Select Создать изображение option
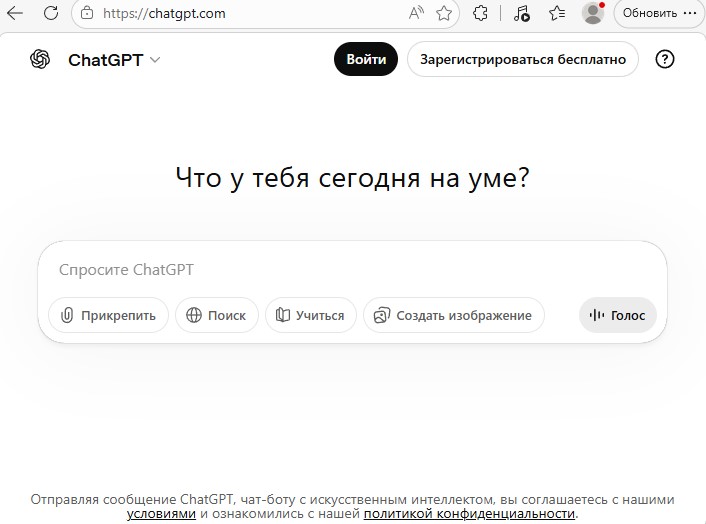This screenshot has height=524, width=706. click(x=454, y=315)
